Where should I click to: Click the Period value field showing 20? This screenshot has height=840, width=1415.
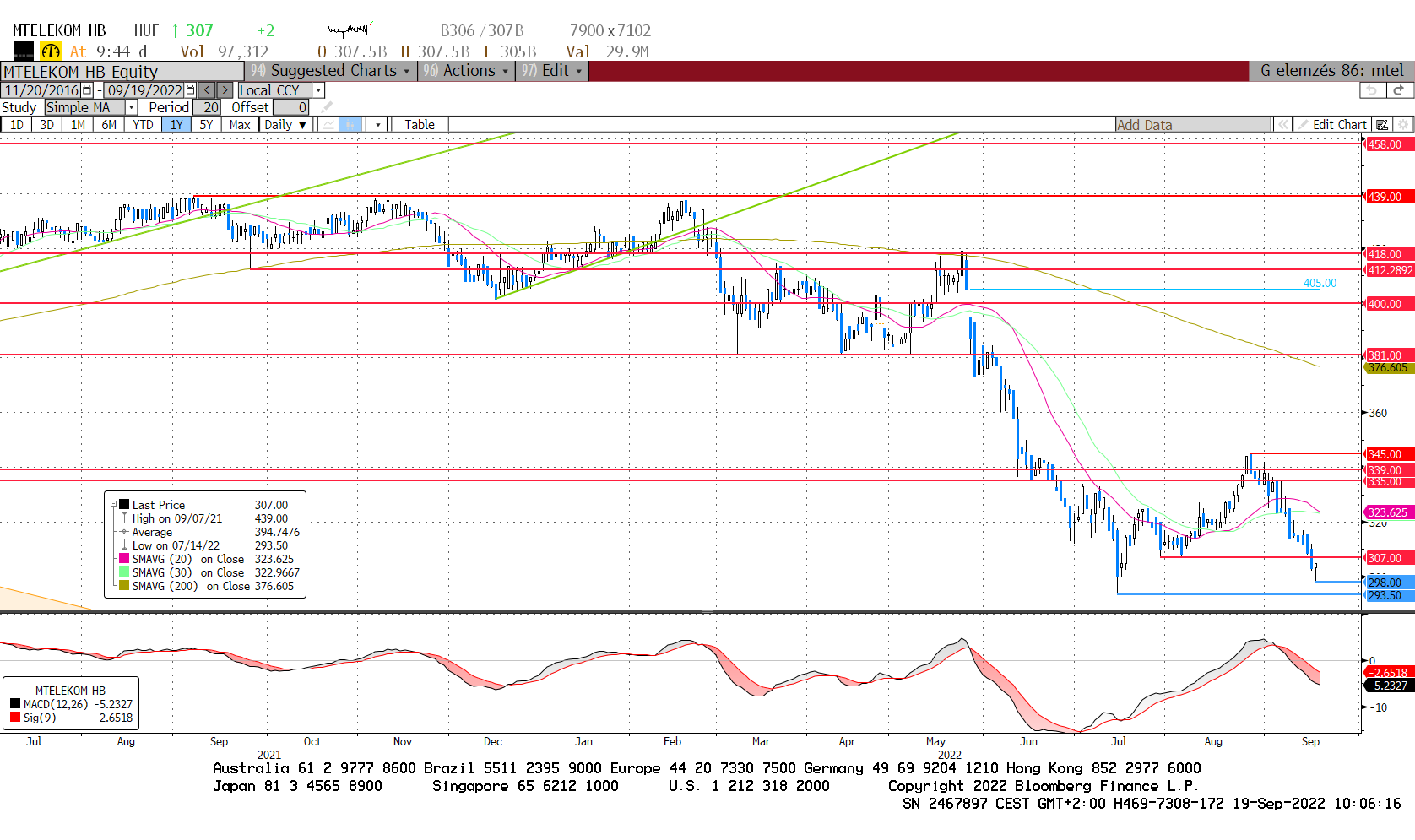point(208,107)
